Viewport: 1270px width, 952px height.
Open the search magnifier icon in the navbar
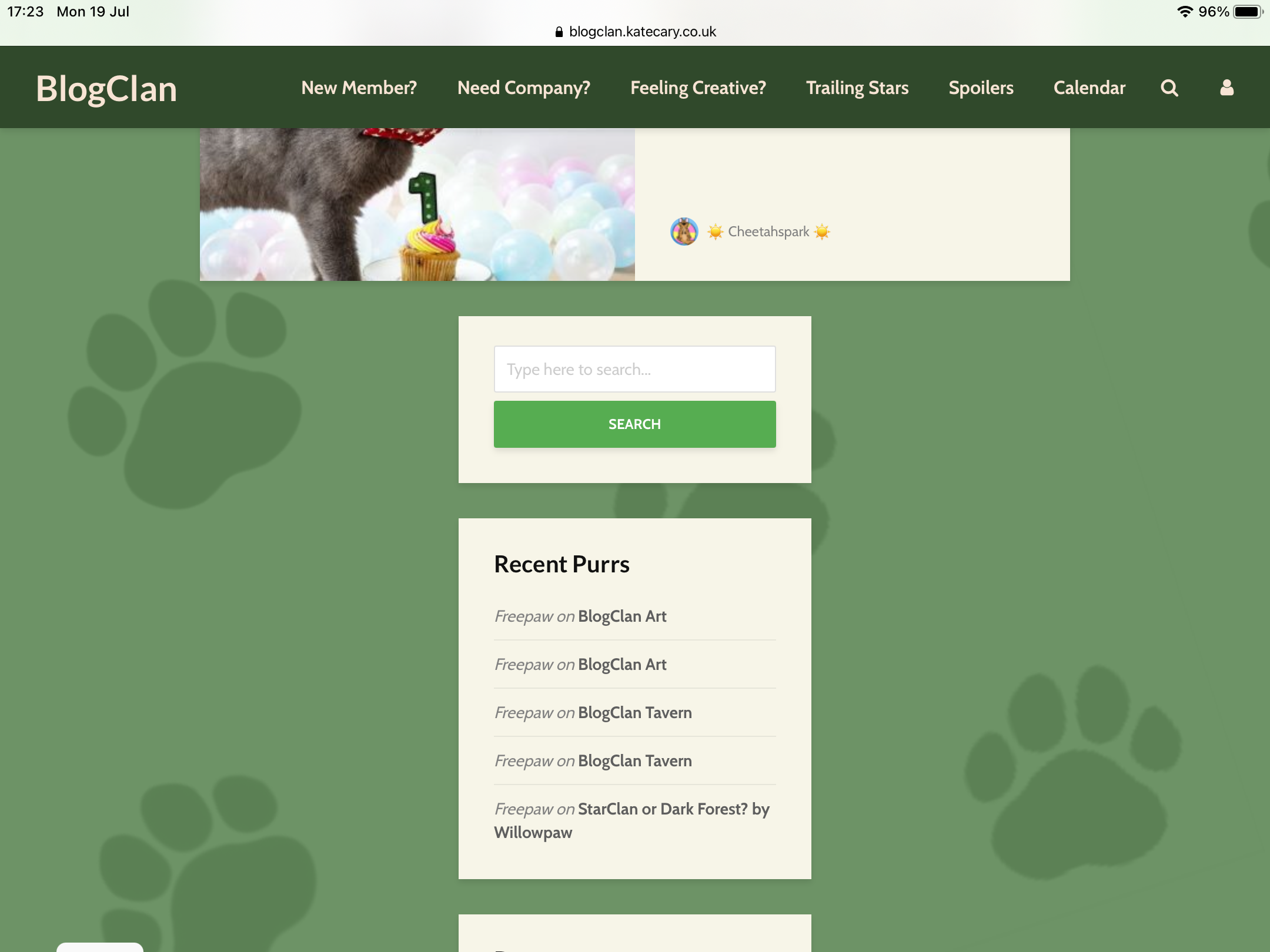coord(1169,88)
